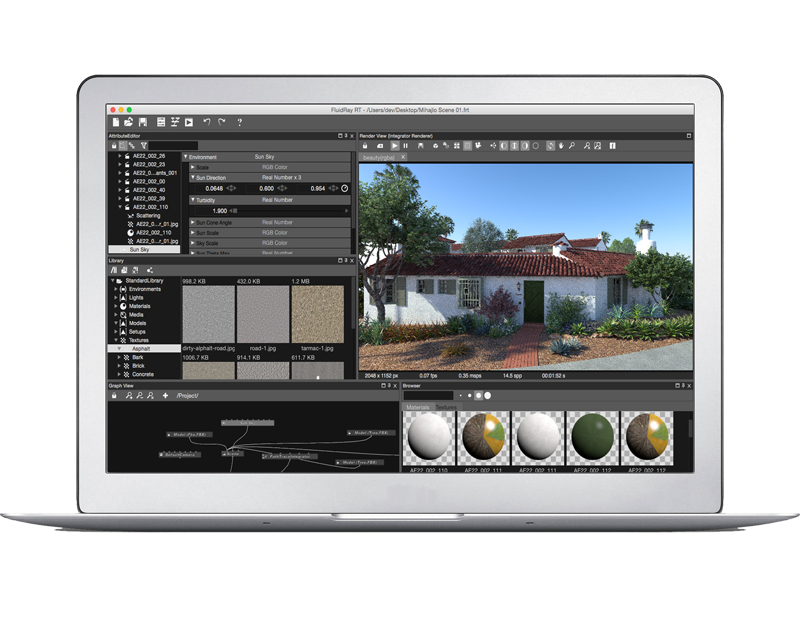Click the Browser search field
The width and height of the screenshot is (800, 621).
click(429, 395)
